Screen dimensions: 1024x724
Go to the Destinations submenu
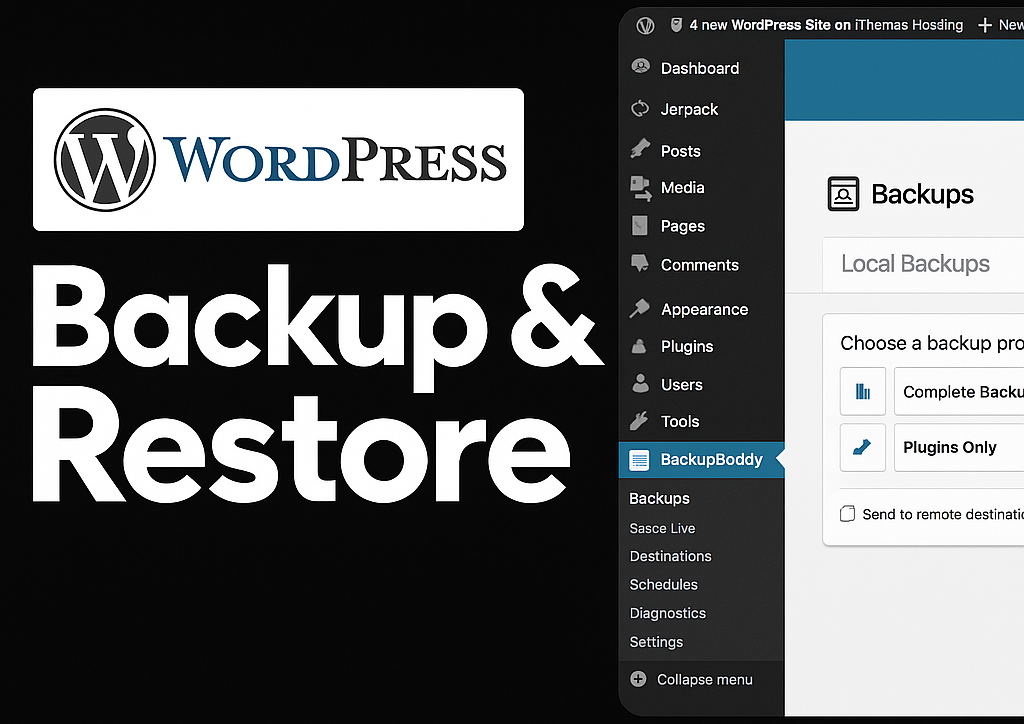670,556
